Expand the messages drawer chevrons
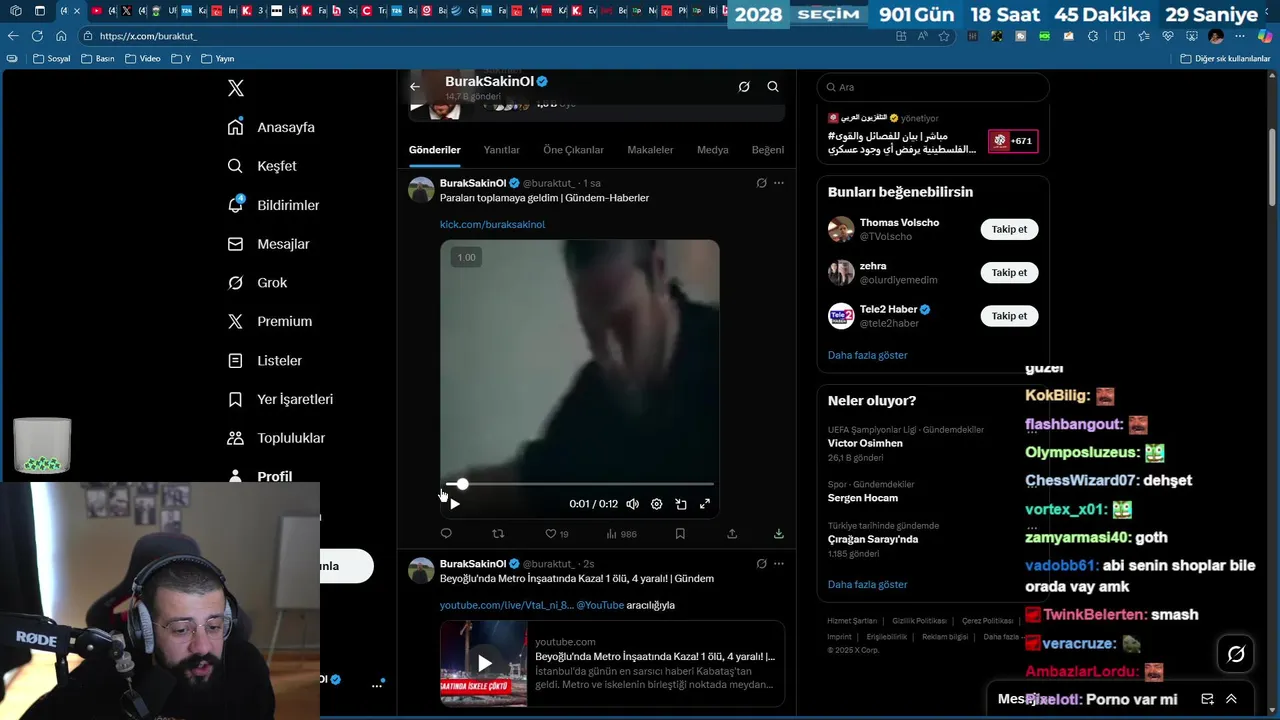 pyautogui.click(x=1231, y=699)
